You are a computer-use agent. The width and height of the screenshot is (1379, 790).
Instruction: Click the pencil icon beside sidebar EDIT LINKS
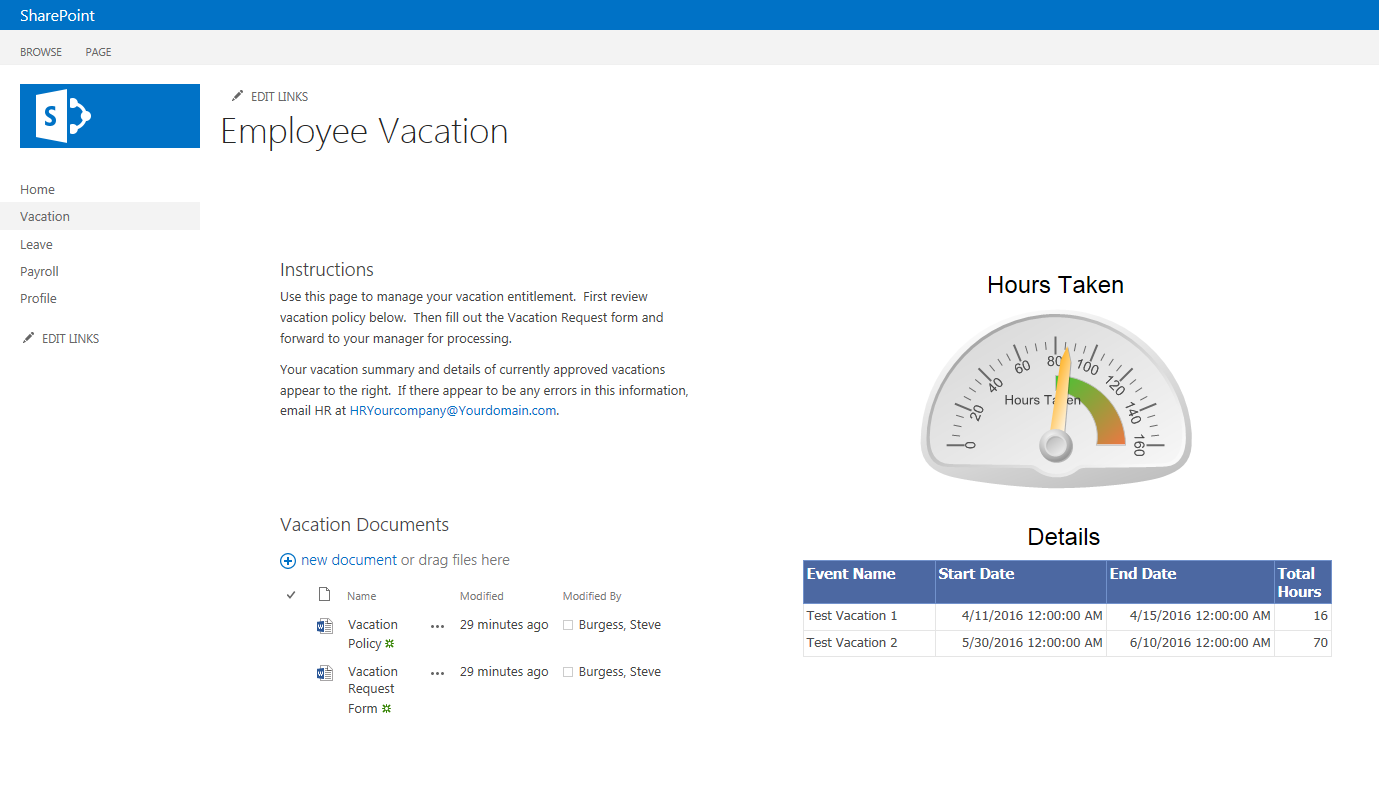pos(29,337)
